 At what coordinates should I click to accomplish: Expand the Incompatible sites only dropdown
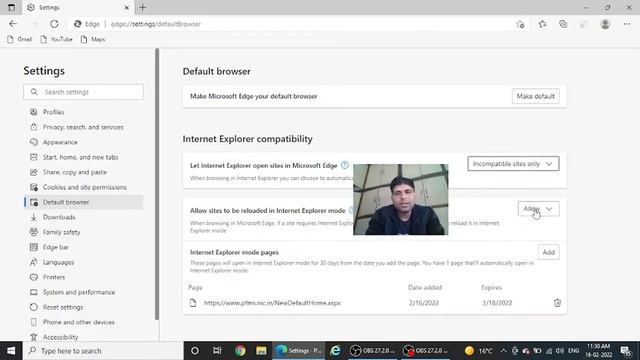pos(513,164)
